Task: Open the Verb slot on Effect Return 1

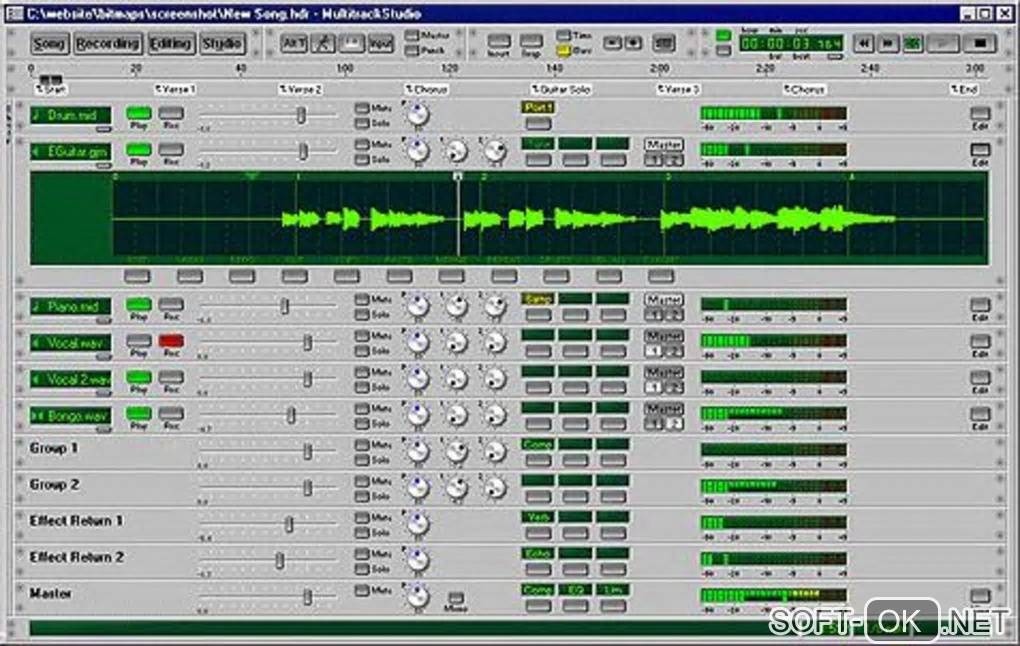Action: click(x=538, y=517)
